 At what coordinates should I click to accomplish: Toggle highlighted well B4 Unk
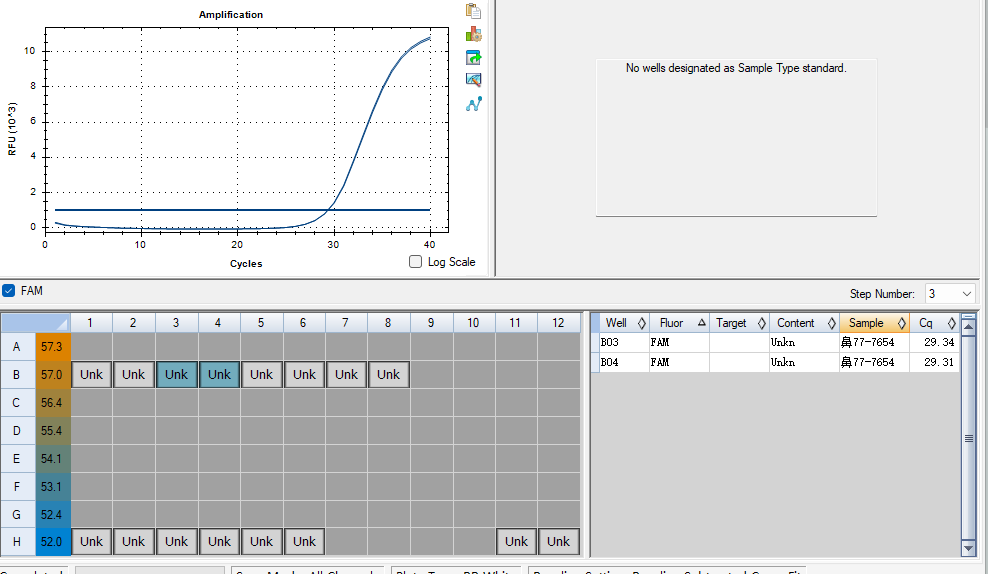pyautogui.click(x=219, y=374)
